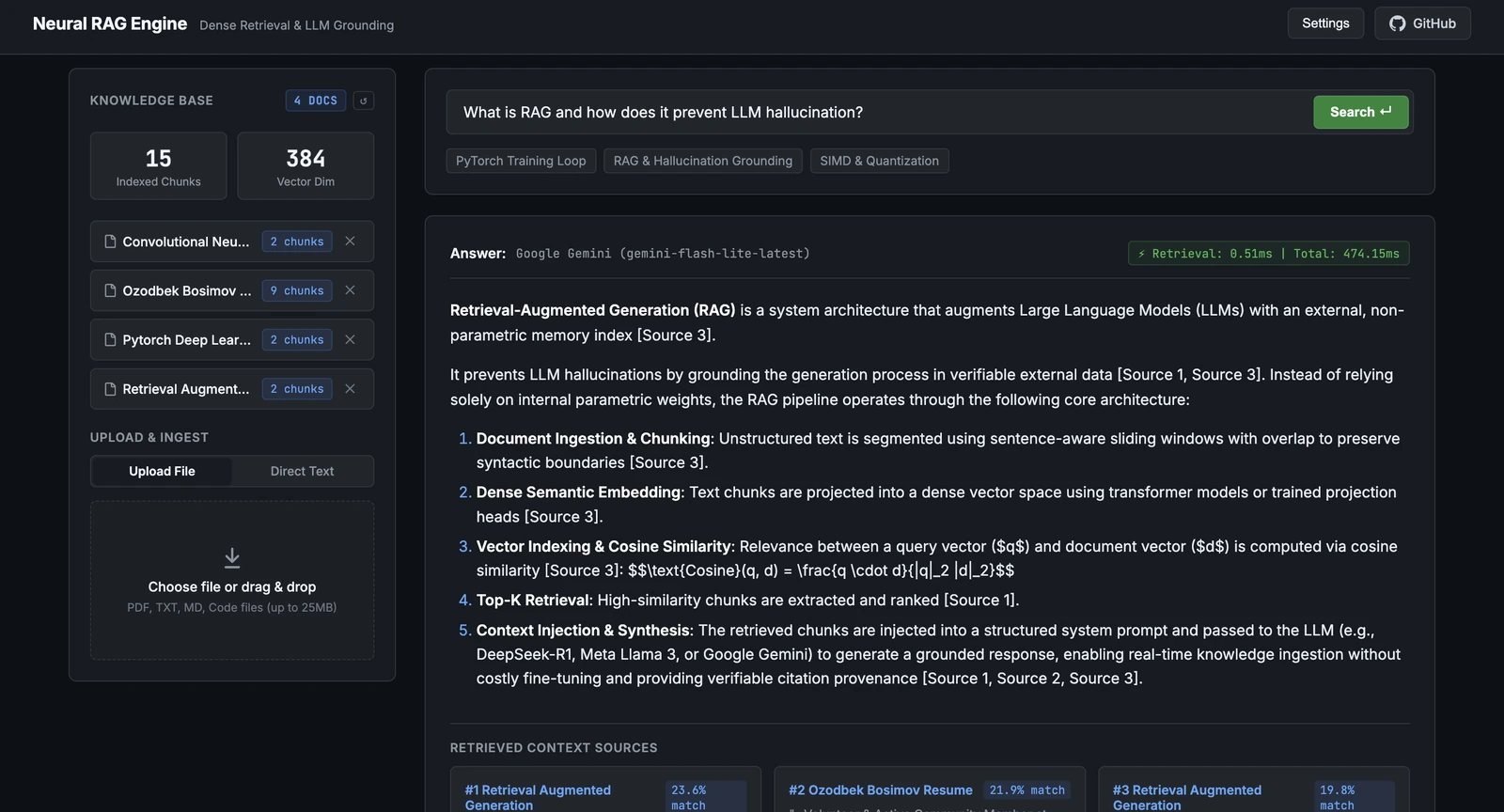This screenshot has width=1504, height=812.
Task: Click the download arrow icon in drop zone
Action: [x=232, y=558]
